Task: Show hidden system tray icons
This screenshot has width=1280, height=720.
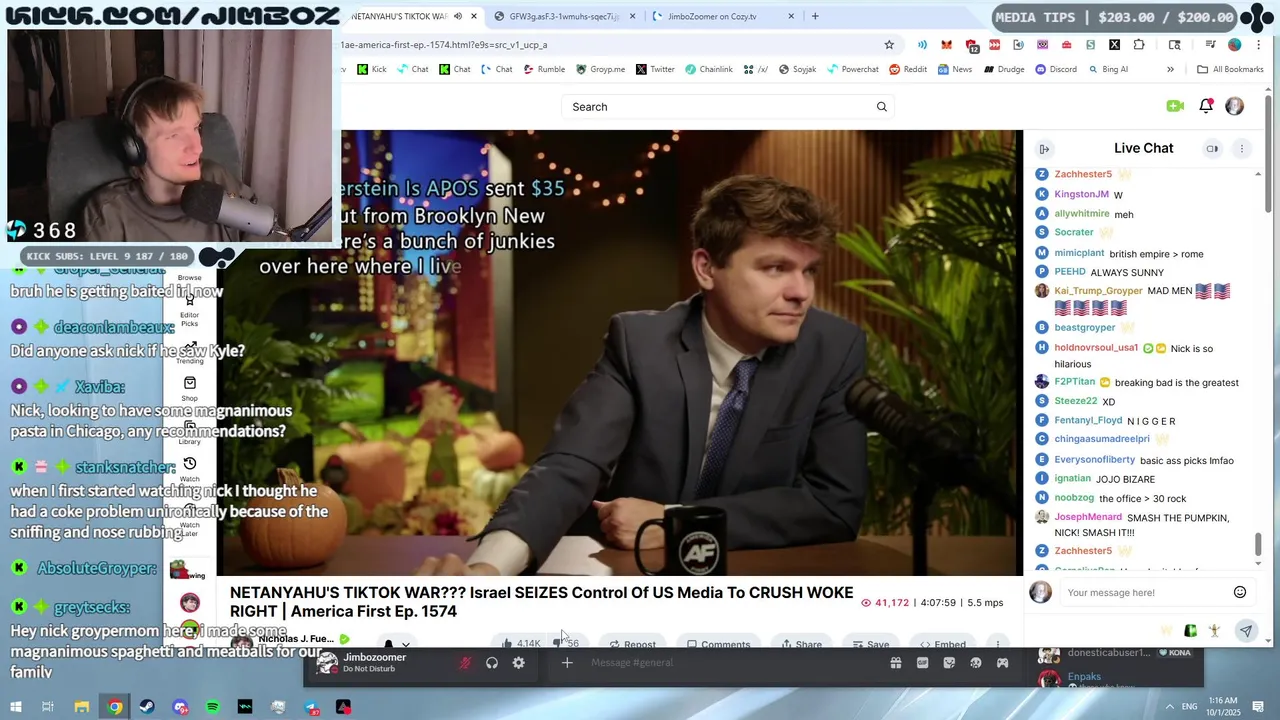Action: [1170, 707]
